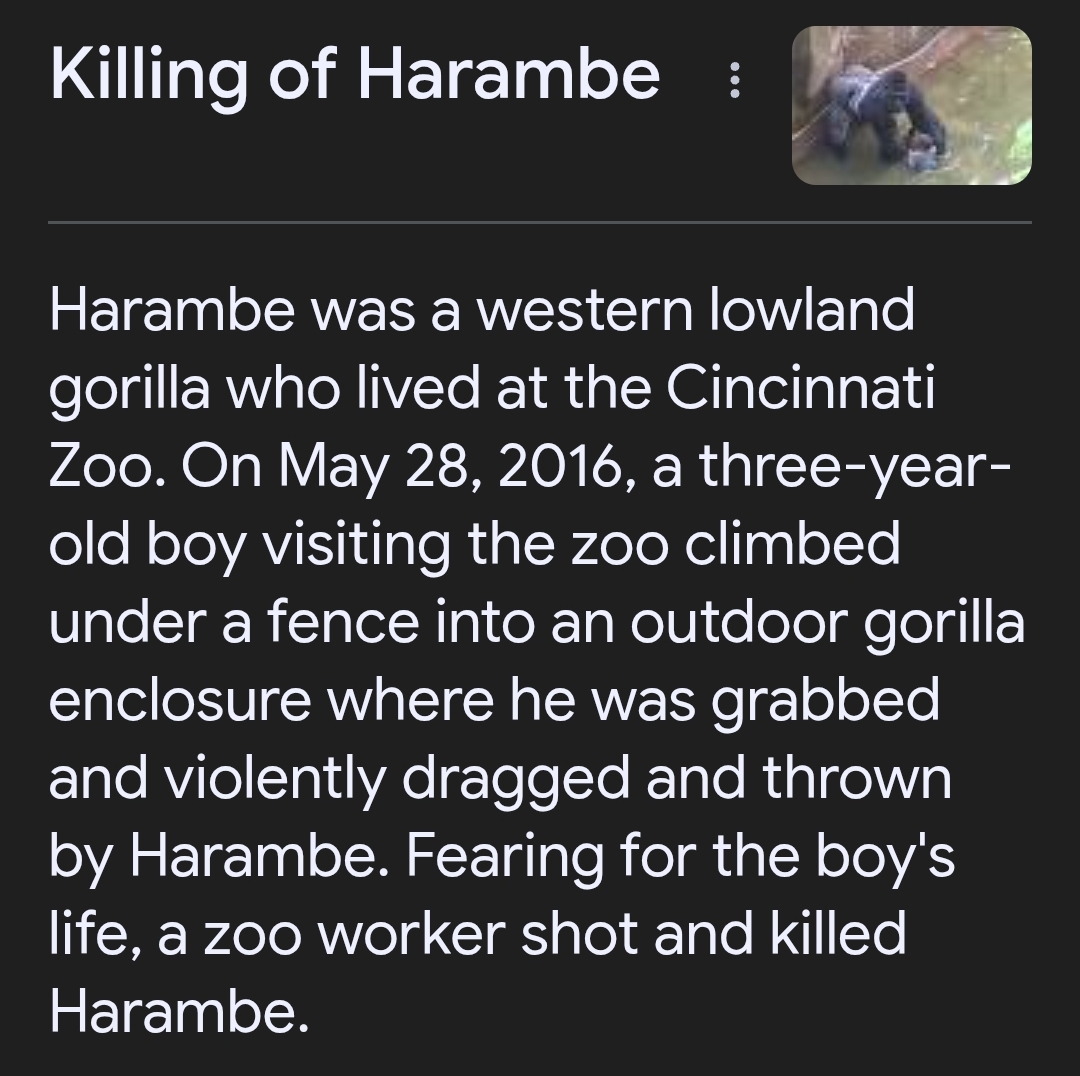The image size is (1080, 1076).
Task: Click the horizontal divider below the title
Action: click(x=540, y=221)
